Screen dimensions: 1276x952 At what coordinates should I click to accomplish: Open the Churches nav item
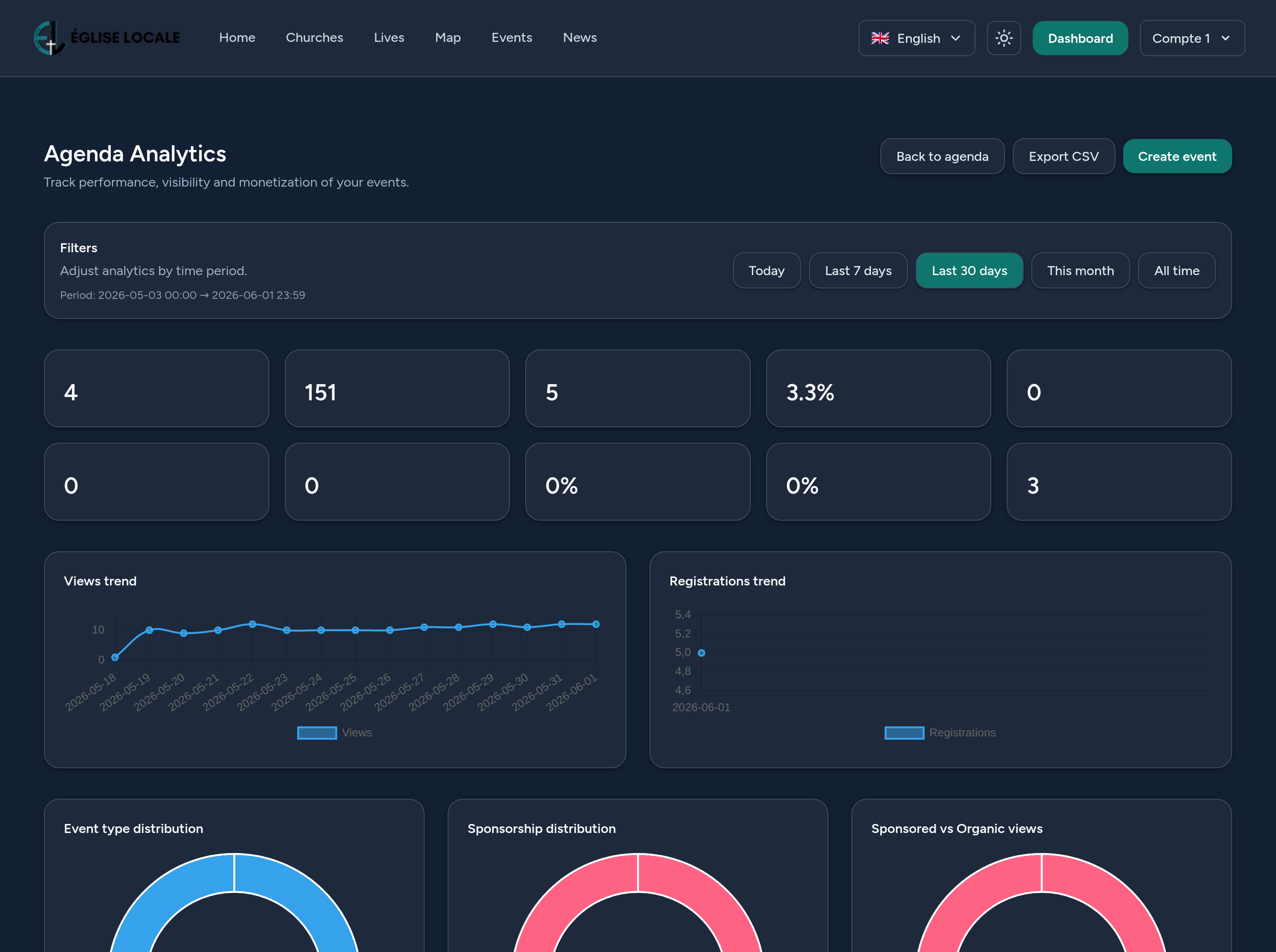(x=314, y=38)
